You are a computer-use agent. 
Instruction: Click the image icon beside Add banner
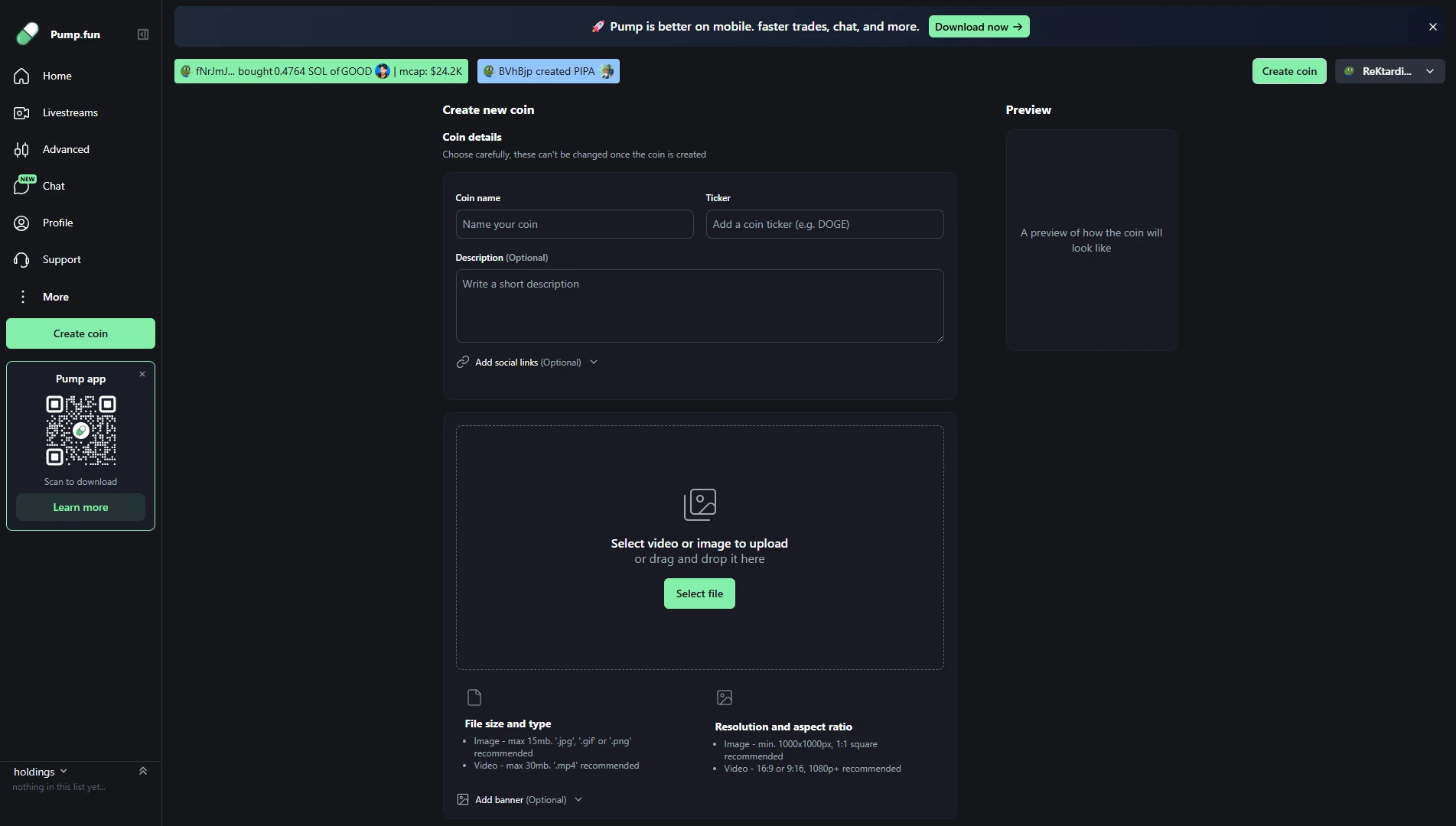pyautogui.click(x=463, y=799)
